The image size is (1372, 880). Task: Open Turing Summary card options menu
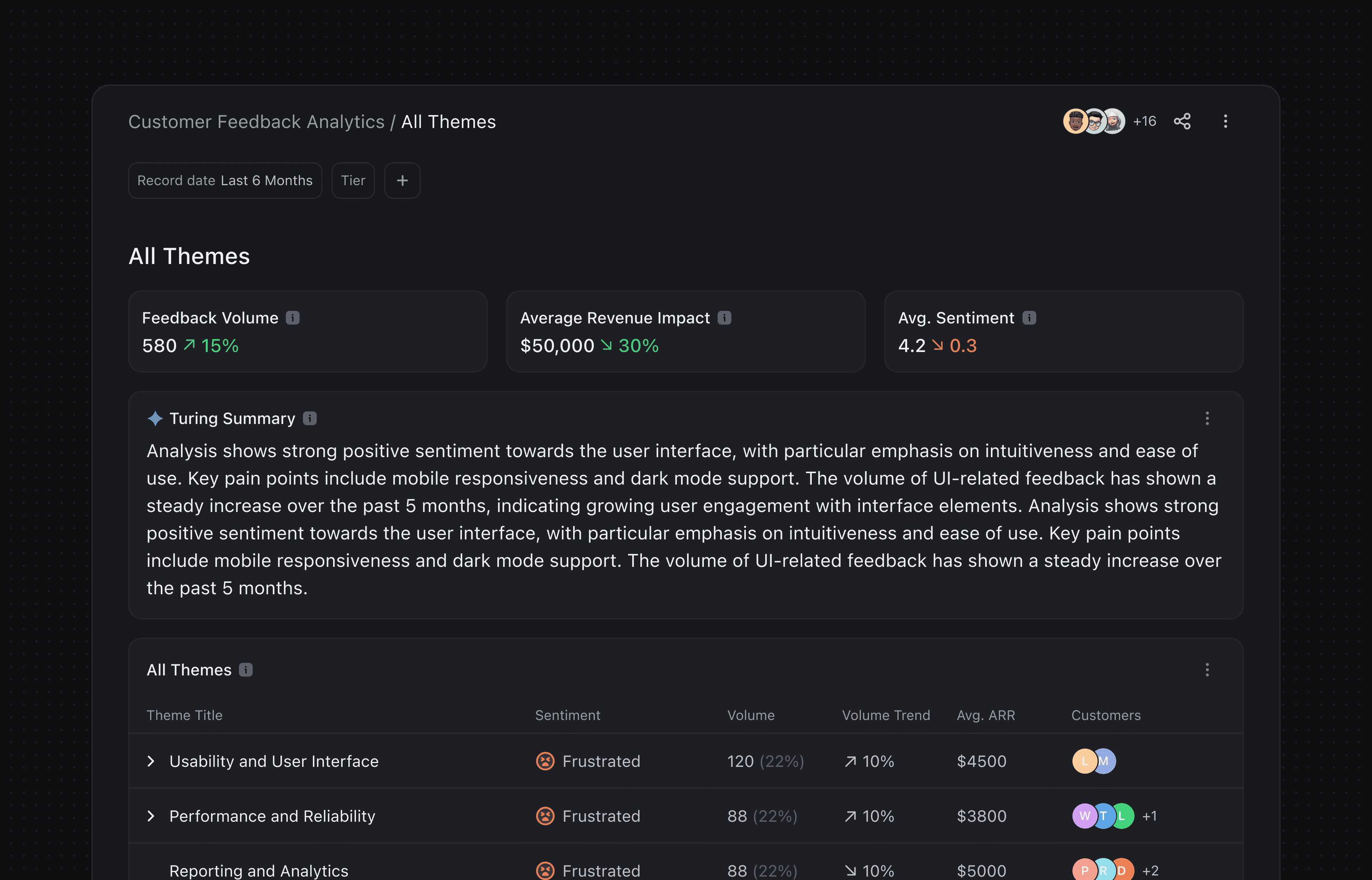point(1207,418)
